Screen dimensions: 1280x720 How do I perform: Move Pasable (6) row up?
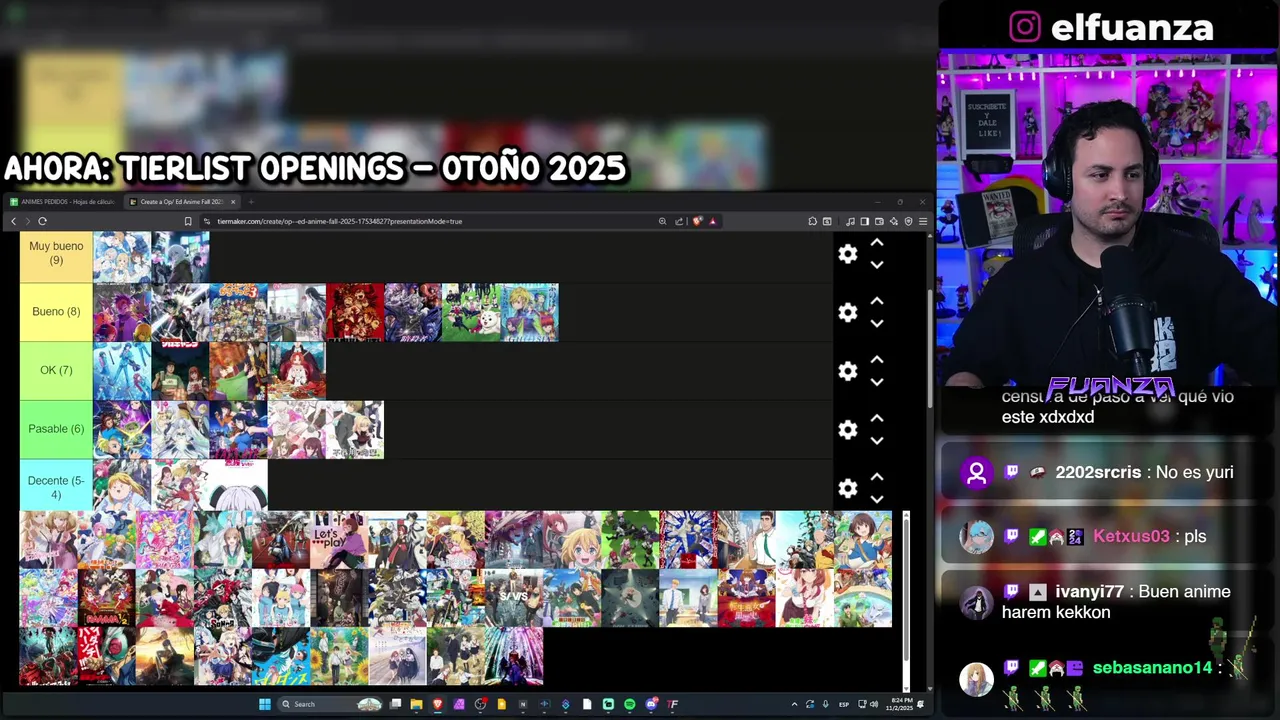(877, 418)
